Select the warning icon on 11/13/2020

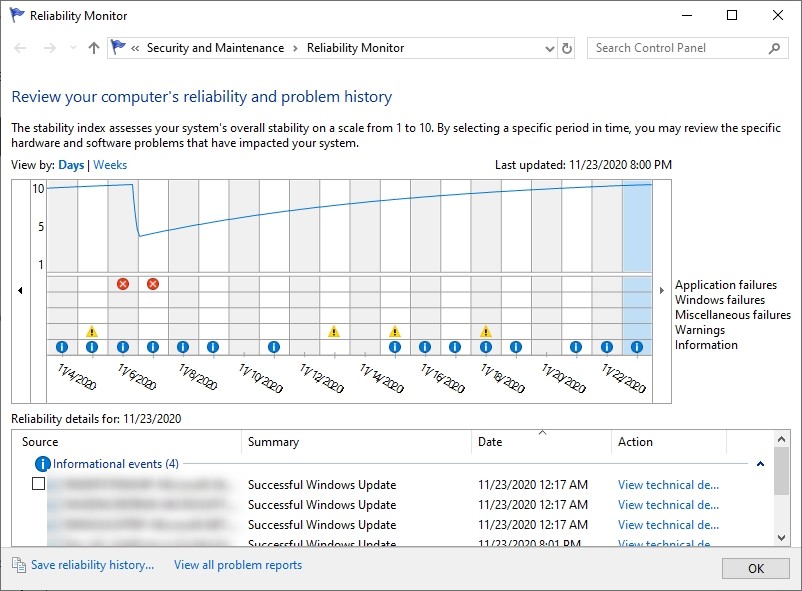click(334, 332)
